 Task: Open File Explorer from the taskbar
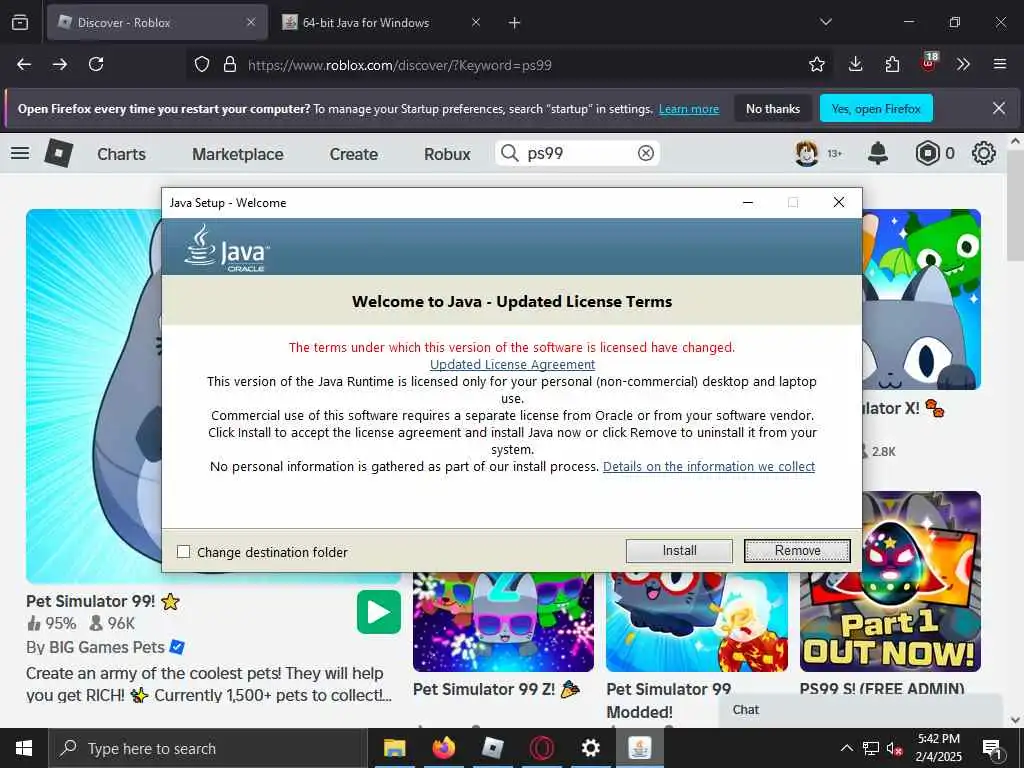394,748
